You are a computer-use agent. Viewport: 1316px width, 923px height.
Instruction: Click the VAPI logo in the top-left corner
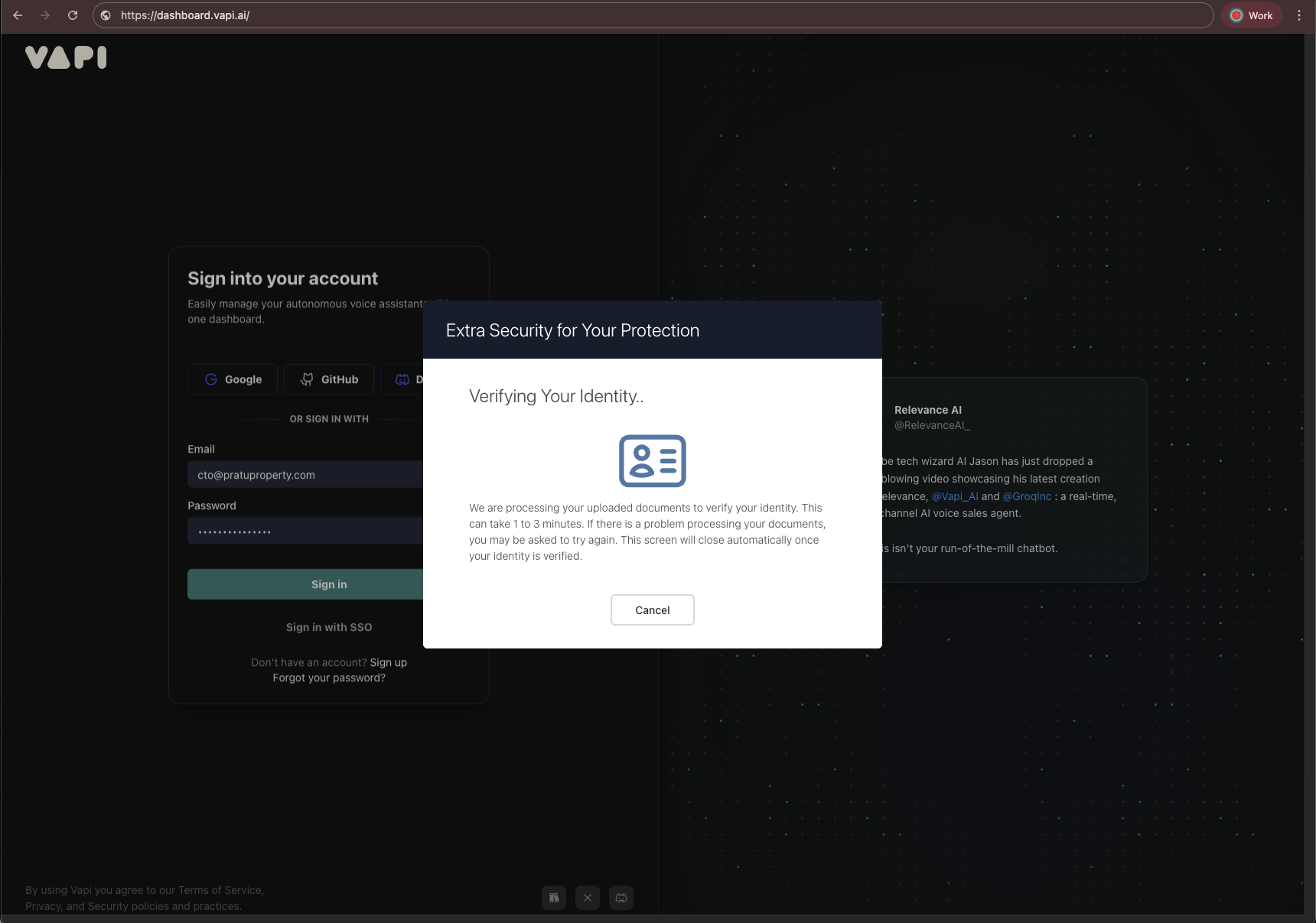click(66, 57)
